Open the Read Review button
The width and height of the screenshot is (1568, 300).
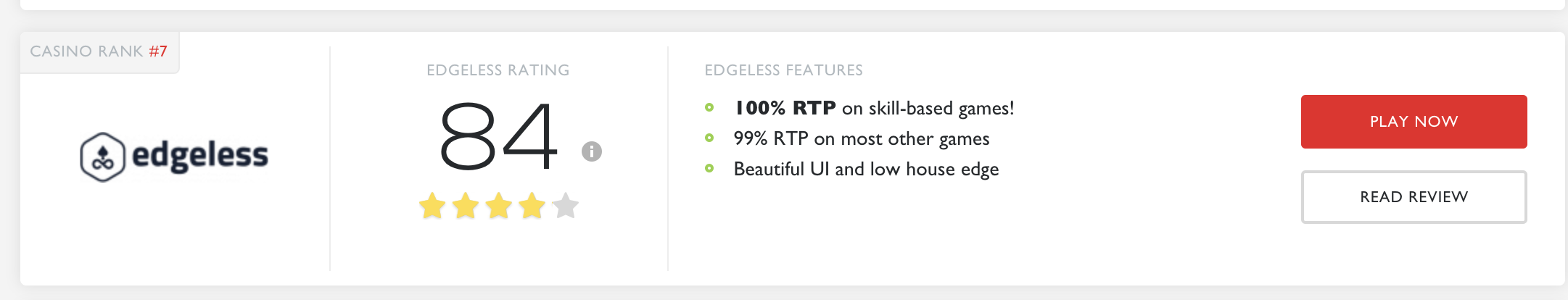click(1414, 197)
